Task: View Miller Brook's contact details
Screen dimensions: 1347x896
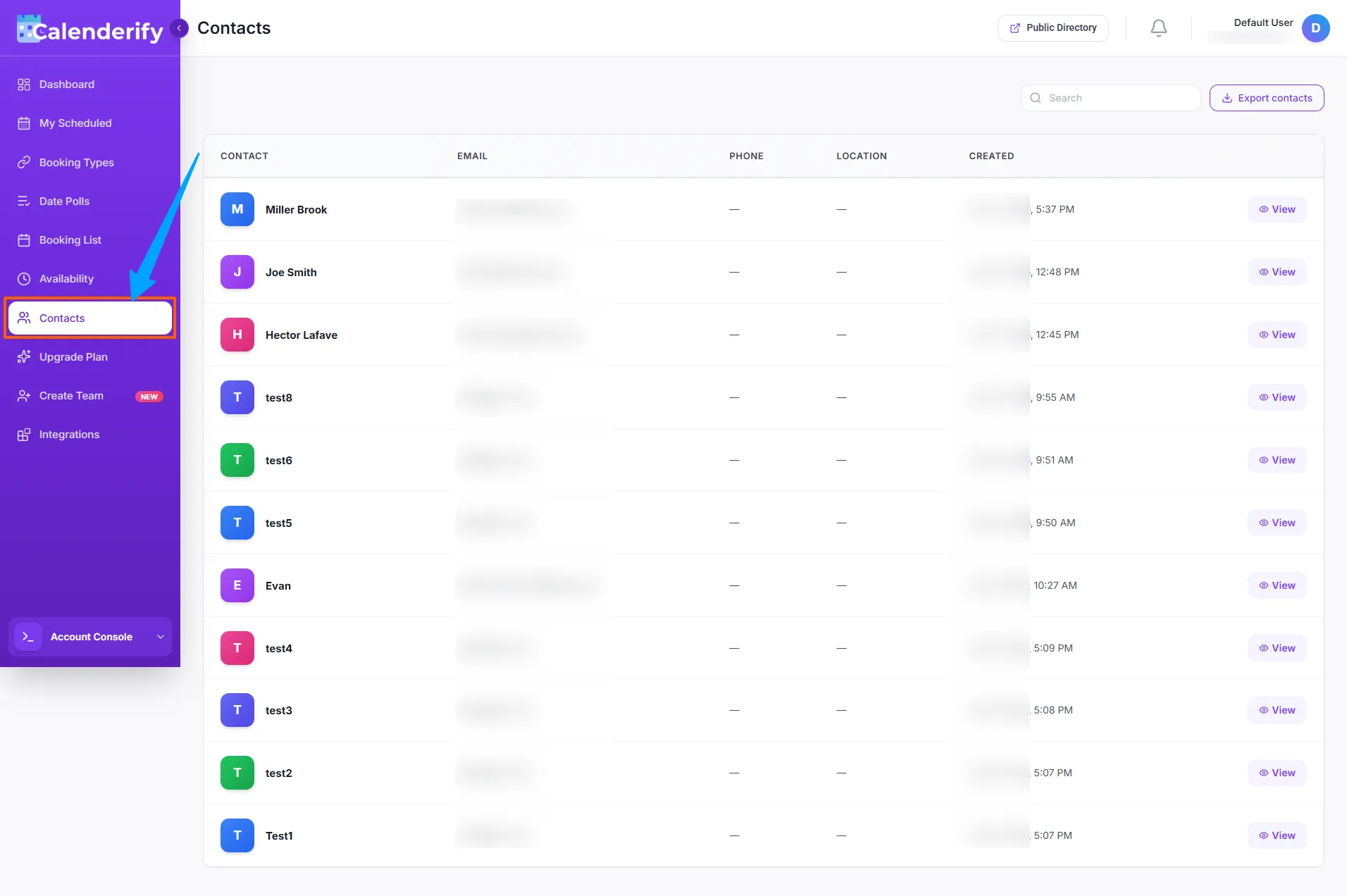Action: [1276, 209]
